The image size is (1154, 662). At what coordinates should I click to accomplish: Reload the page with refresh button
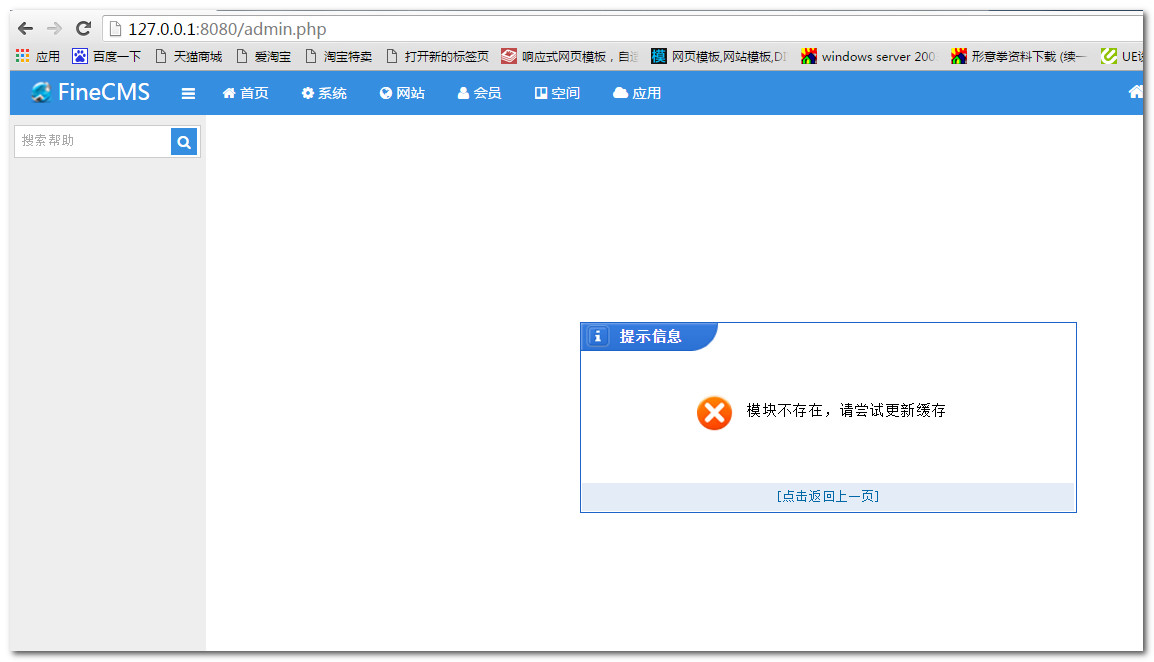(83, 29)
